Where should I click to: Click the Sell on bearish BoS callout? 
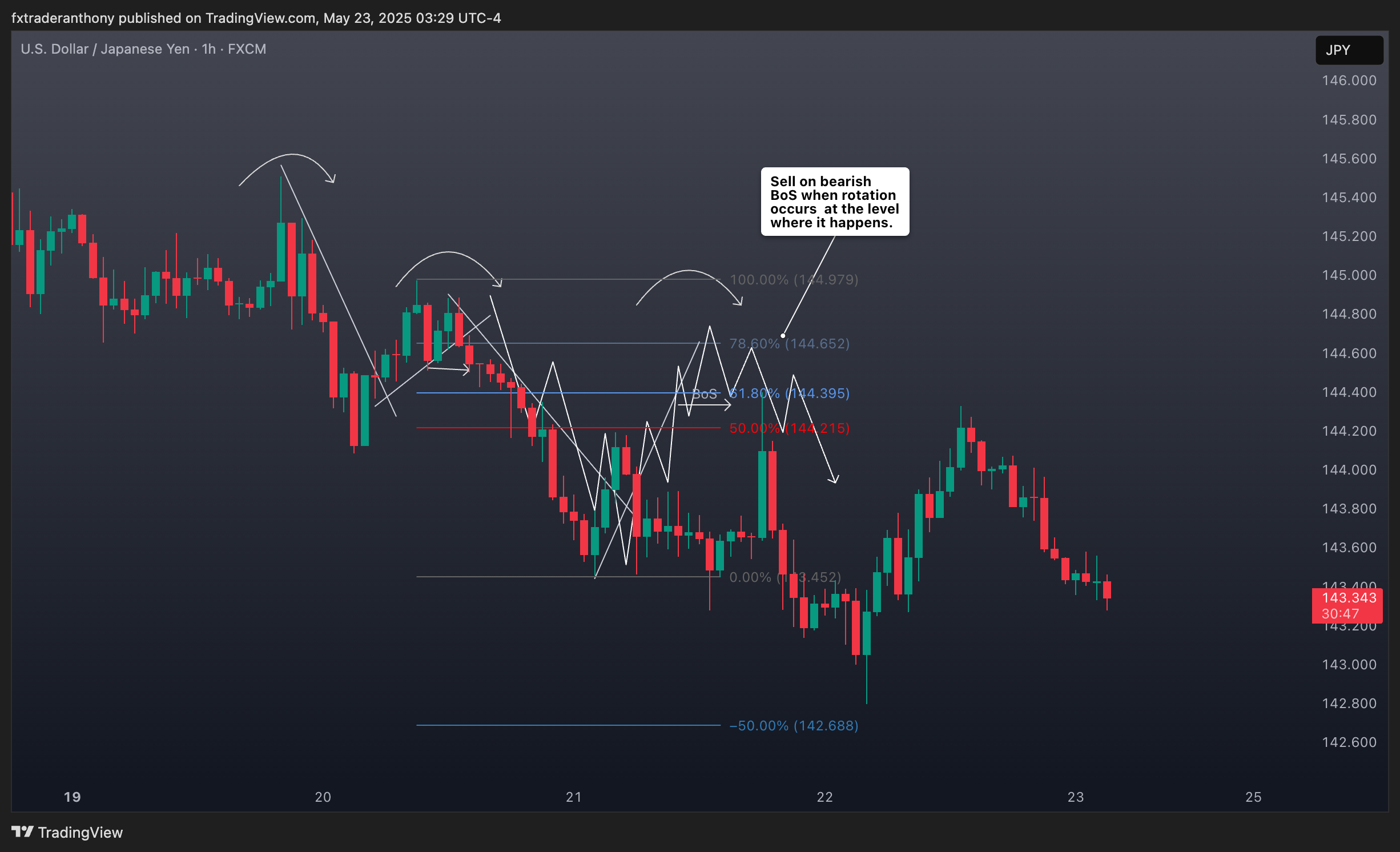835,202
